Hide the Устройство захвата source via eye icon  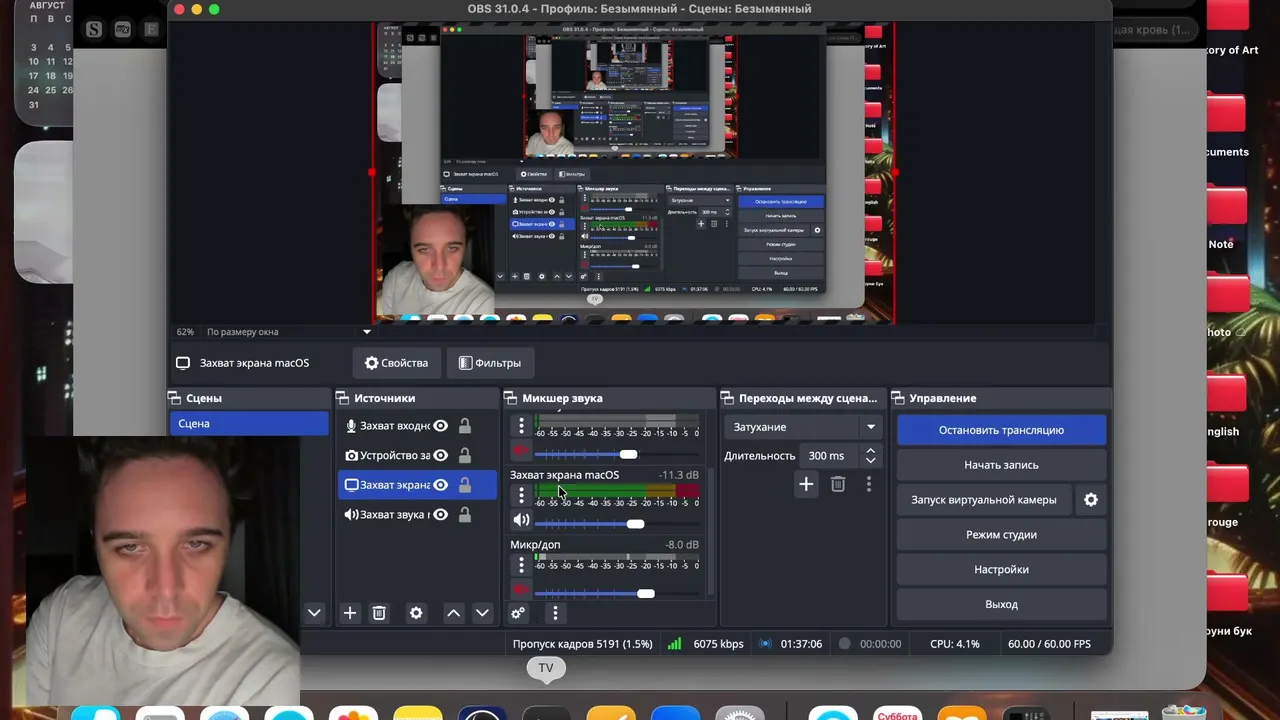[440, 455]
